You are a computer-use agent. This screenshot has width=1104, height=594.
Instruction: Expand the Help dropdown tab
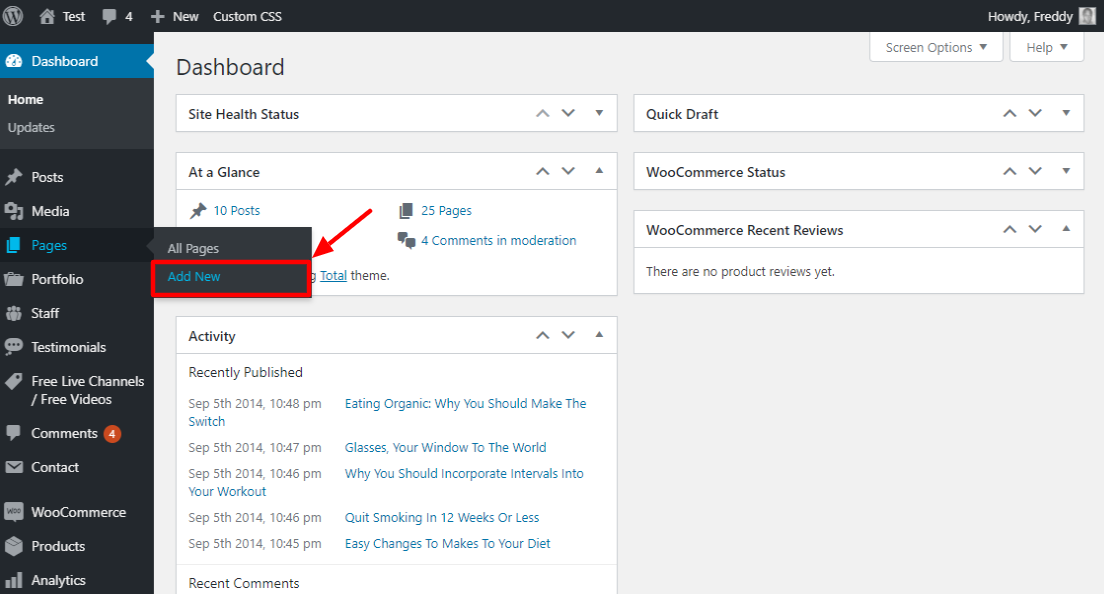point(1047,47)
